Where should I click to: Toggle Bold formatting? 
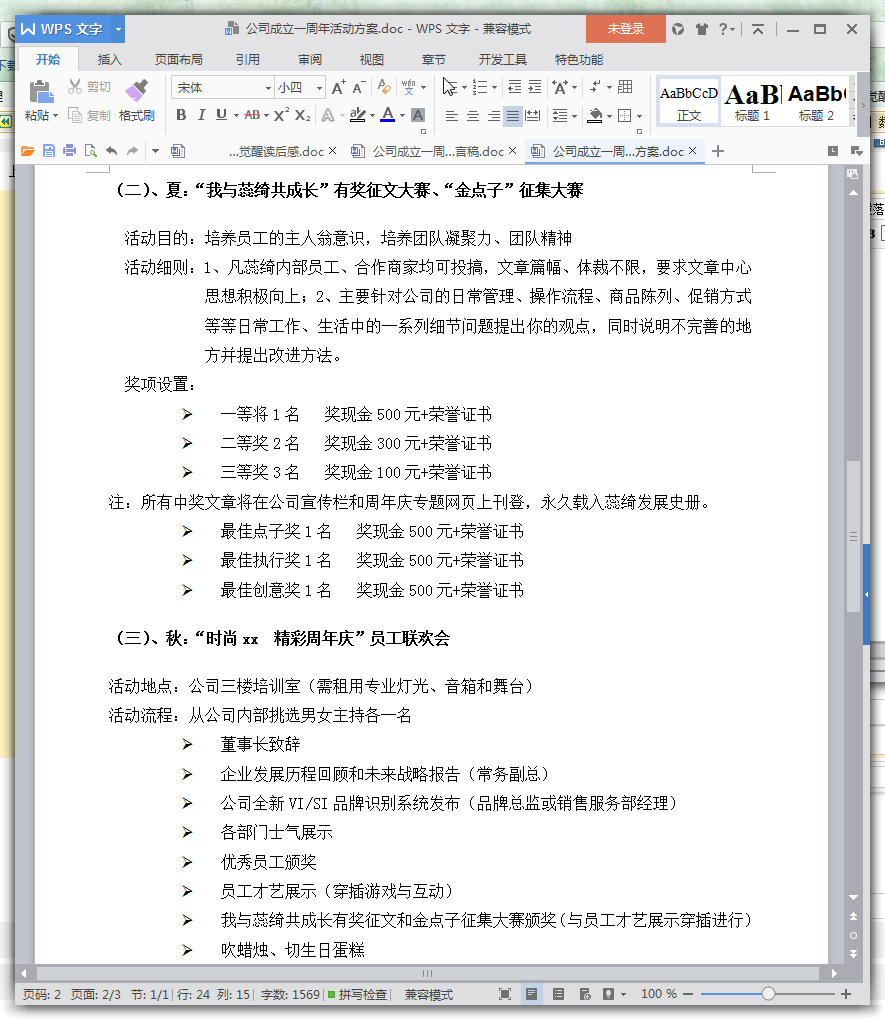point(181,115)
